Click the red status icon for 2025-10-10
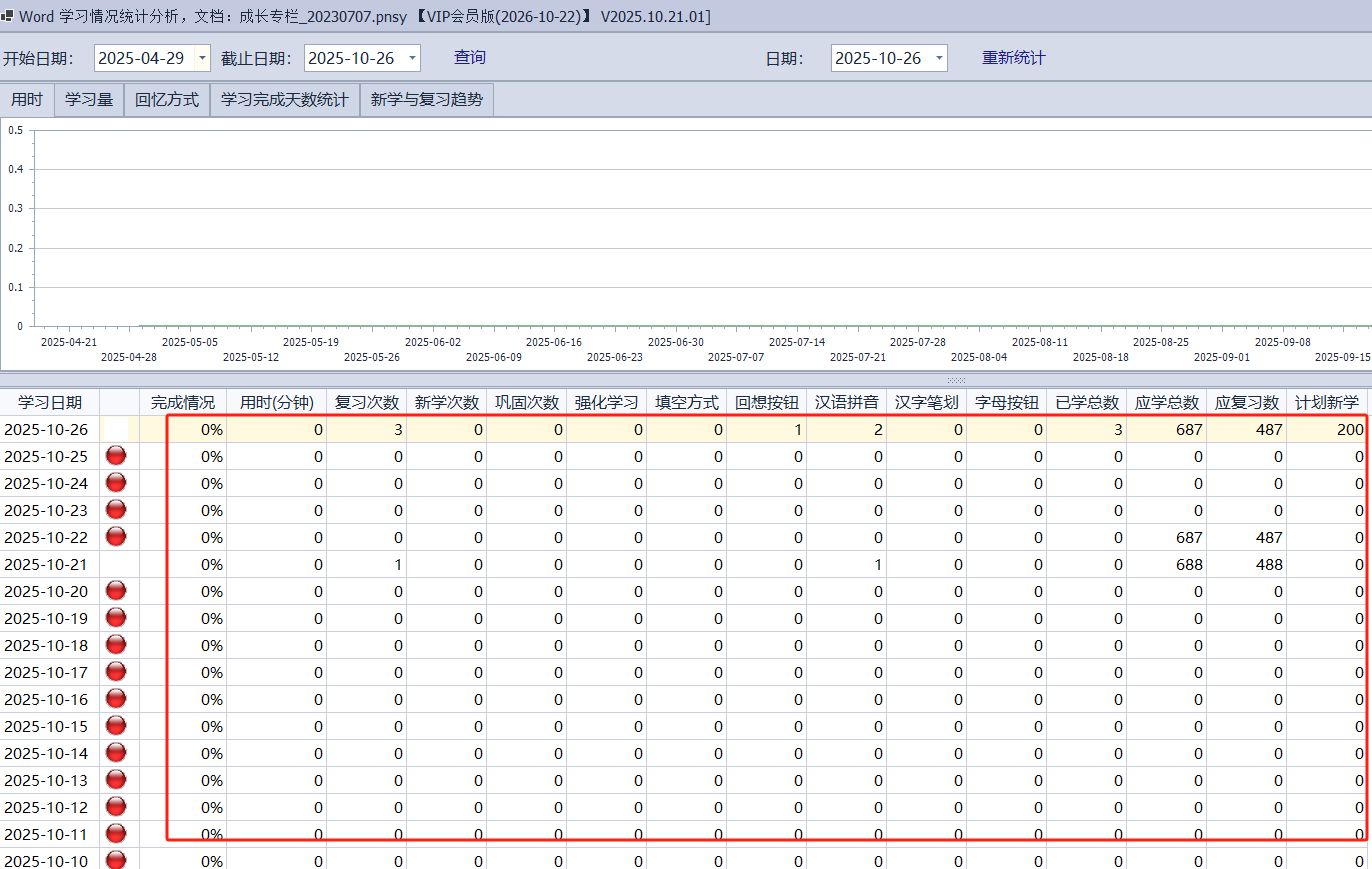The image size is (1372, 869). click(x=116, y=859)
